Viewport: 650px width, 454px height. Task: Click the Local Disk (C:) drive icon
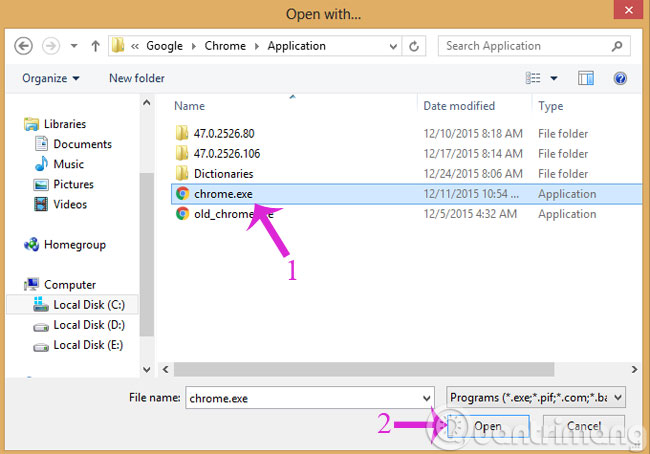41,304
